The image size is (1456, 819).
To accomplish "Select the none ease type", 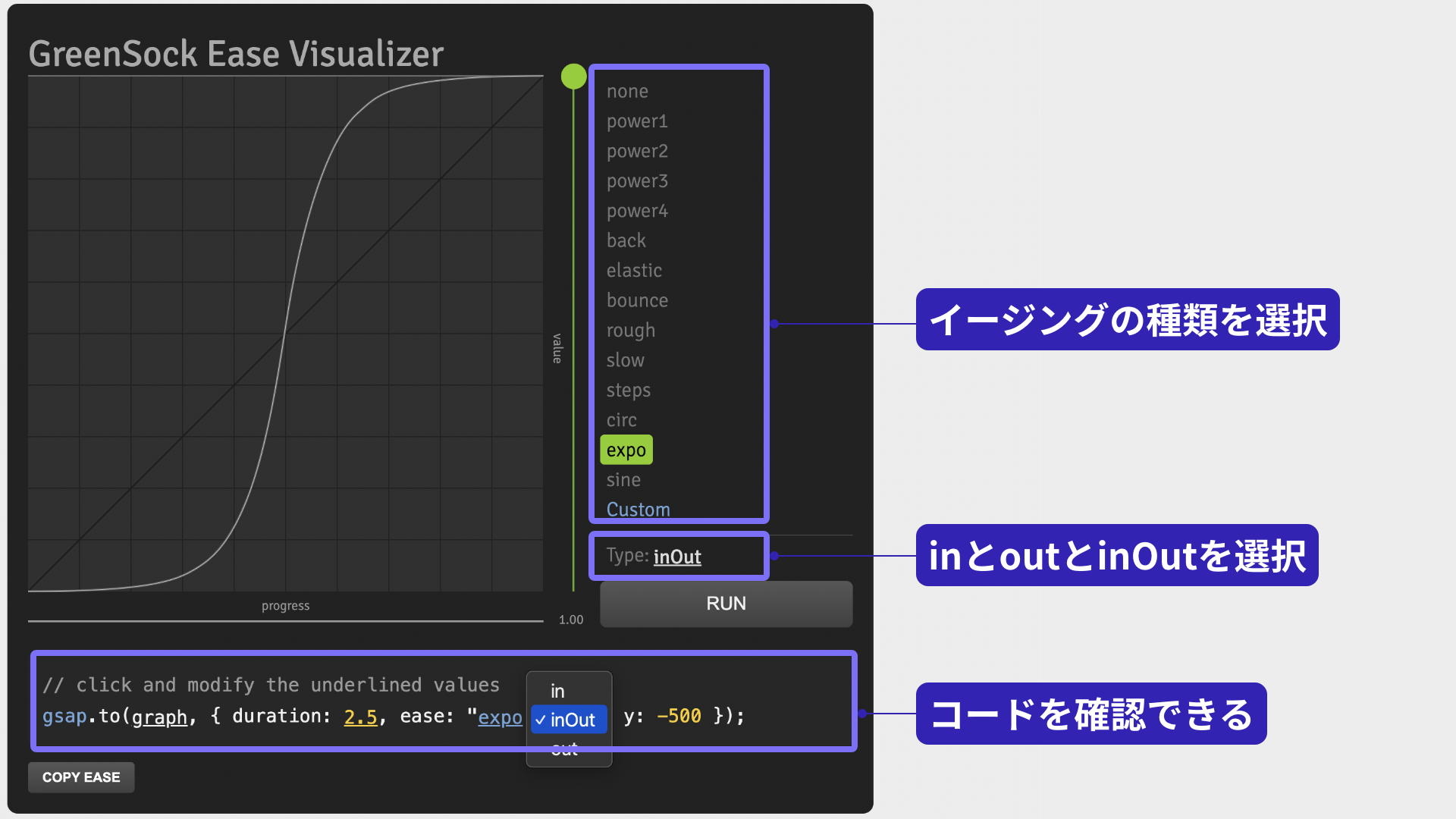I will [627, 92].
